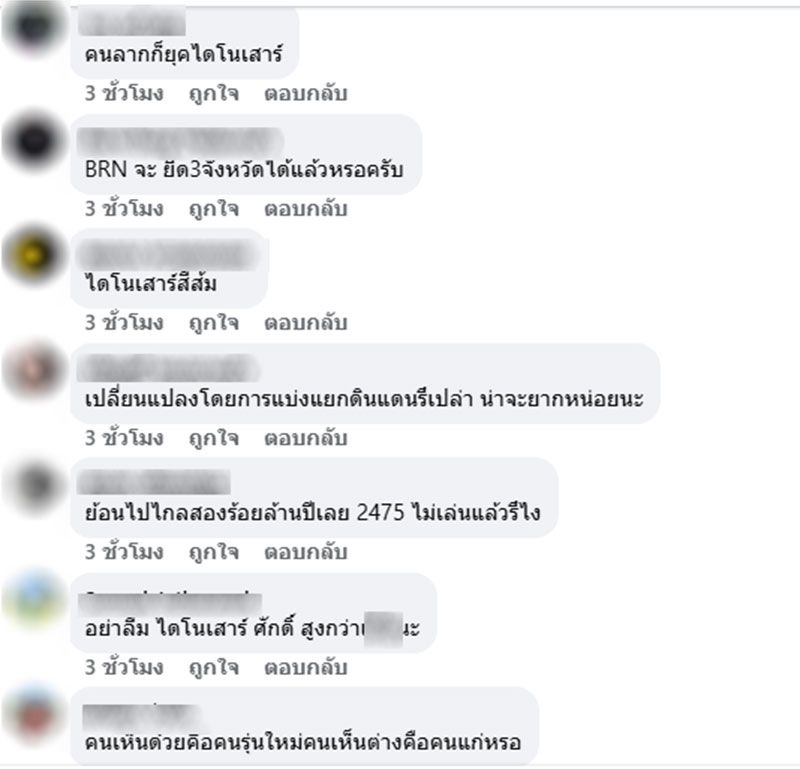
Task: Click ตอบกลับ under the คนลากก็ยุคไดโนเสาร์ comment
Action: 306,93
